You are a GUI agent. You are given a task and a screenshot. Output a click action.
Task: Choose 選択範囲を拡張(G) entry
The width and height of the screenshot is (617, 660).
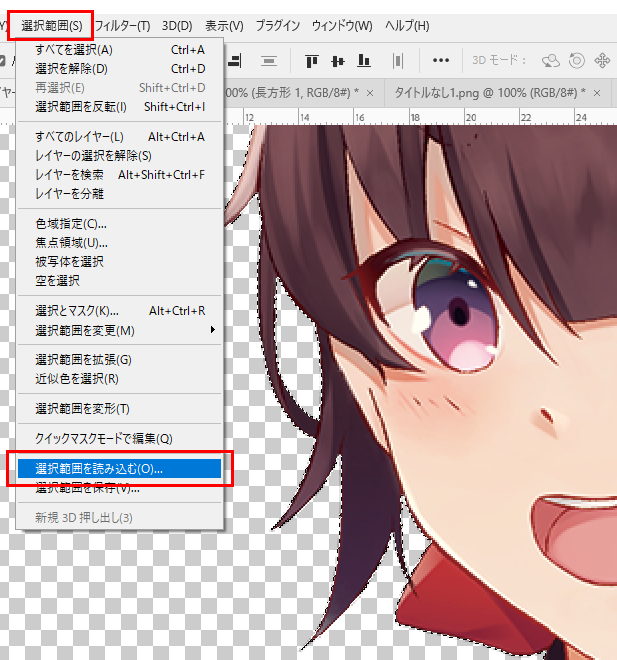tap(120, 360)
